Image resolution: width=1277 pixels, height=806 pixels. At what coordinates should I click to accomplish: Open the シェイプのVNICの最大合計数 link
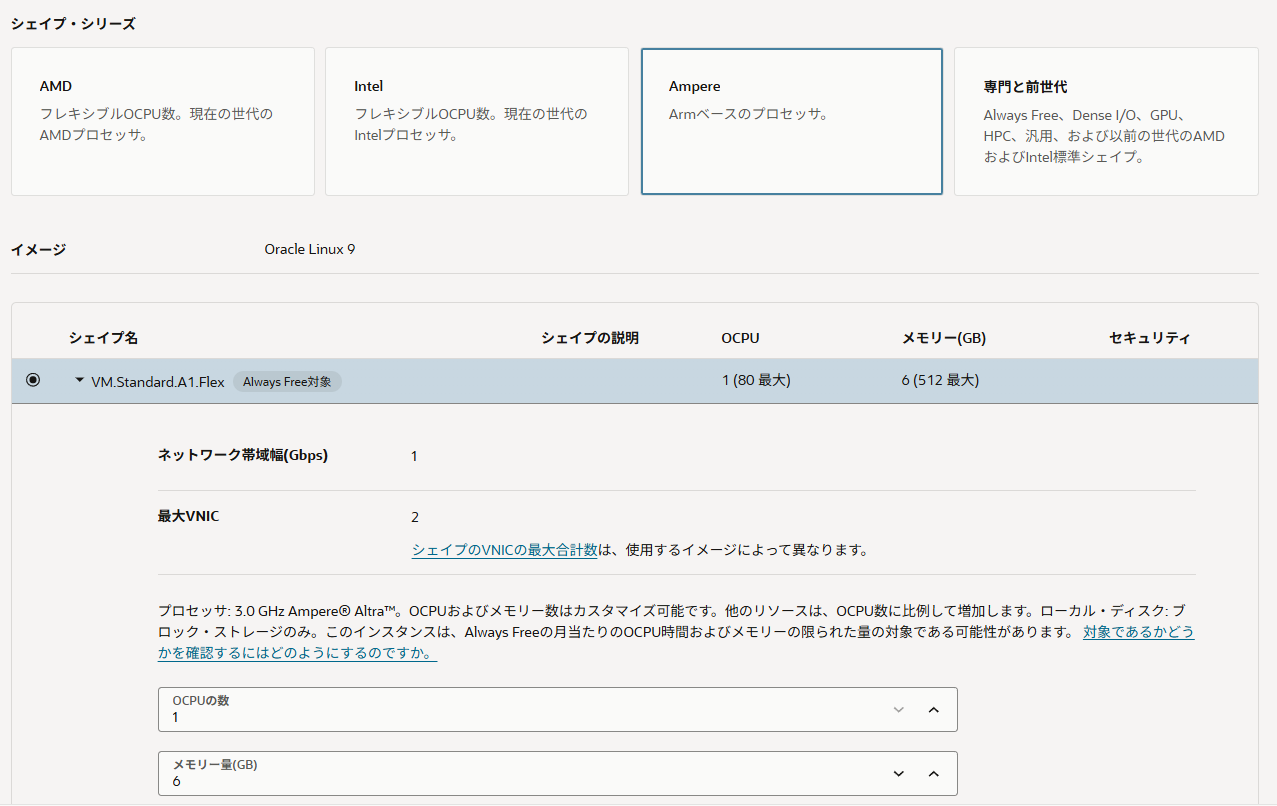point(505,550)
